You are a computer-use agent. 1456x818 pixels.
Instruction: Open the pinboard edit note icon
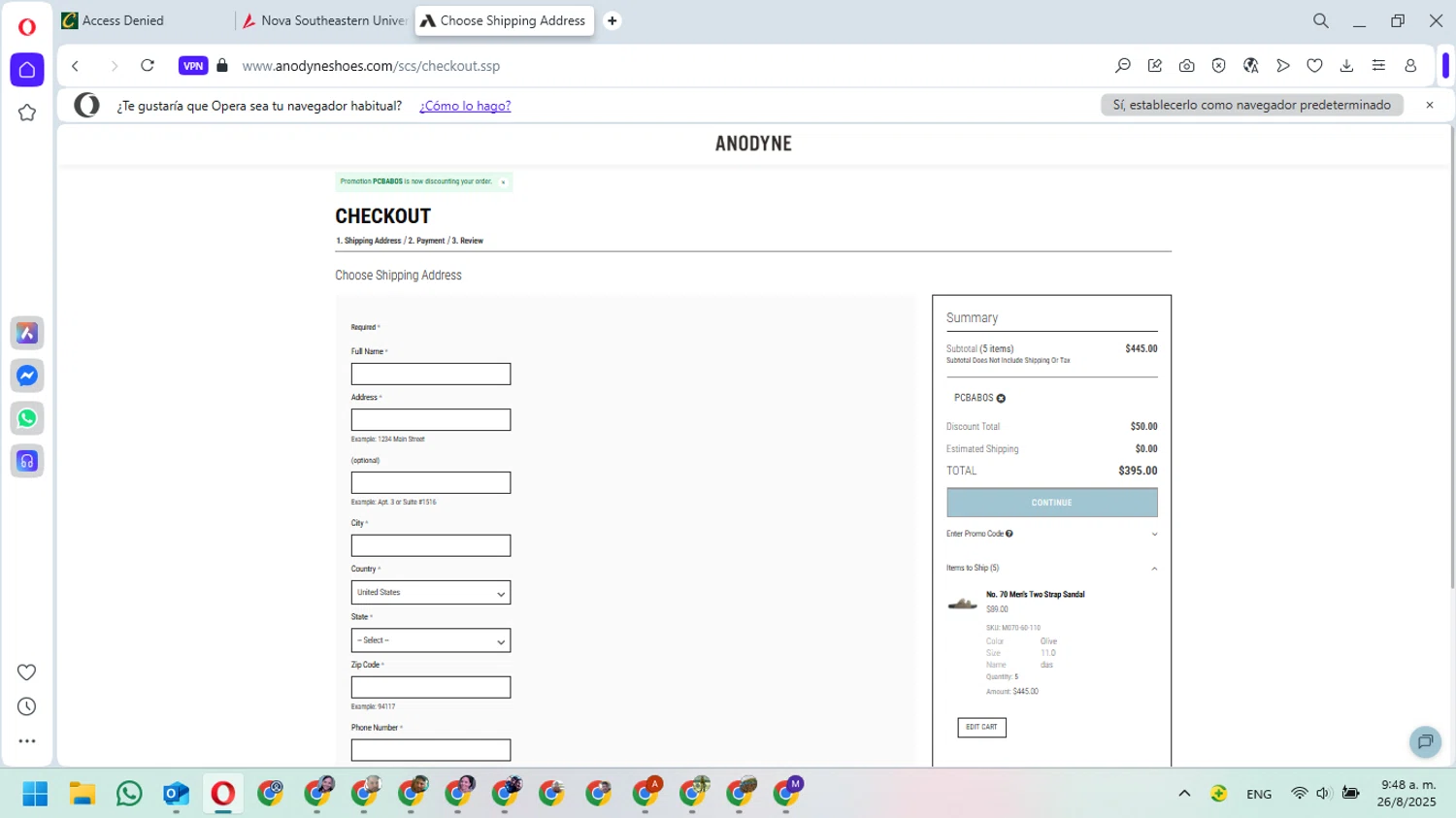(1155, 66)
